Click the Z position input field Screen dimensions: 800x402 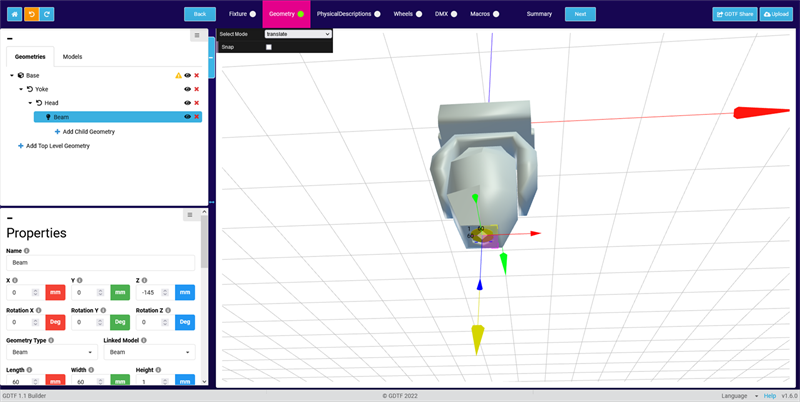pos(150,292)
